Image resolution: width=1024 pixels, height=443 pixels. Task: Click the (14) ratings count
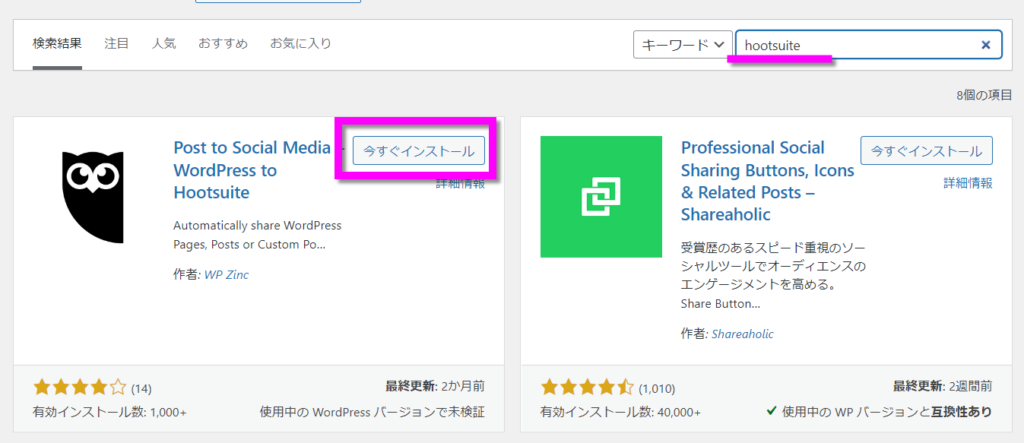pyautogui.click(x=141, y=389)
